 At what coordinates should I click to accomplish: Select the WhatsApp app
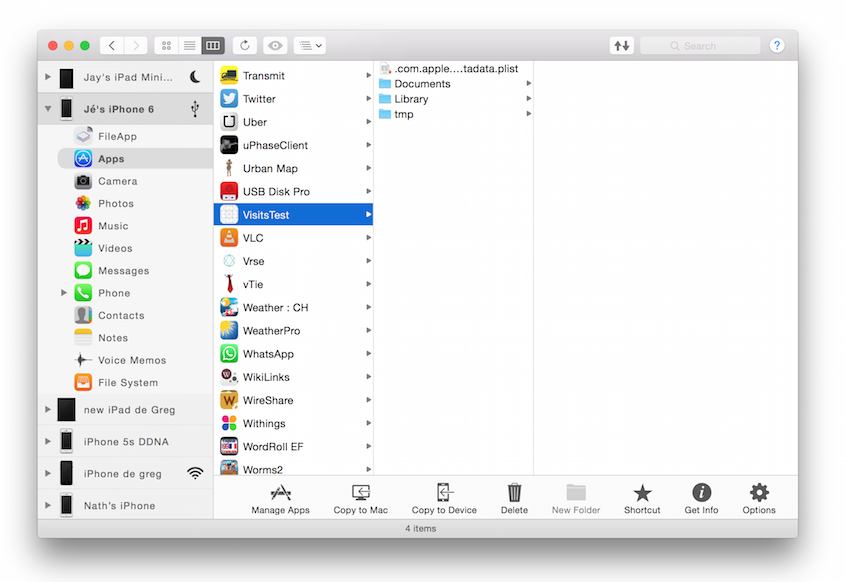[294, 354]
